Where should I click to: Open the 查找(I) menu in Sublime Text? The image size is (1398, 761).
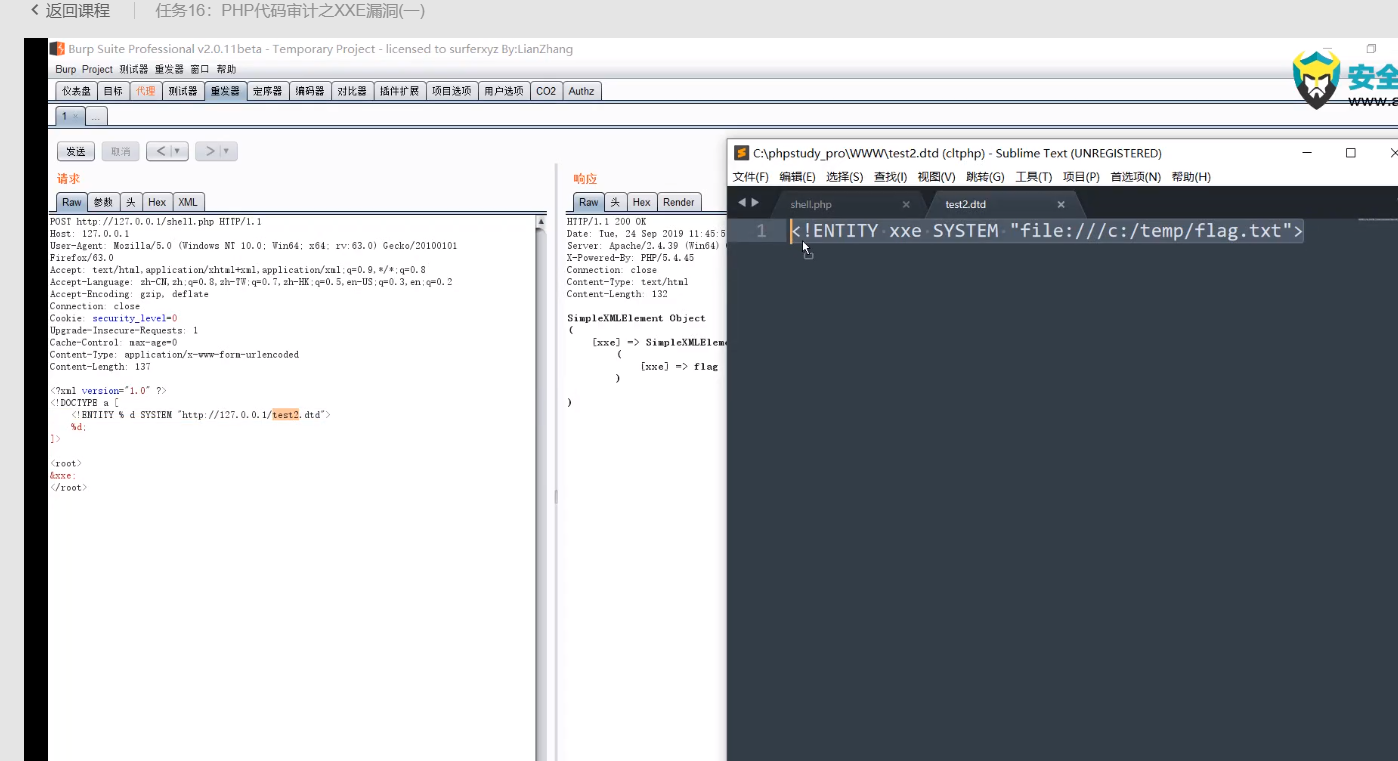890,177
